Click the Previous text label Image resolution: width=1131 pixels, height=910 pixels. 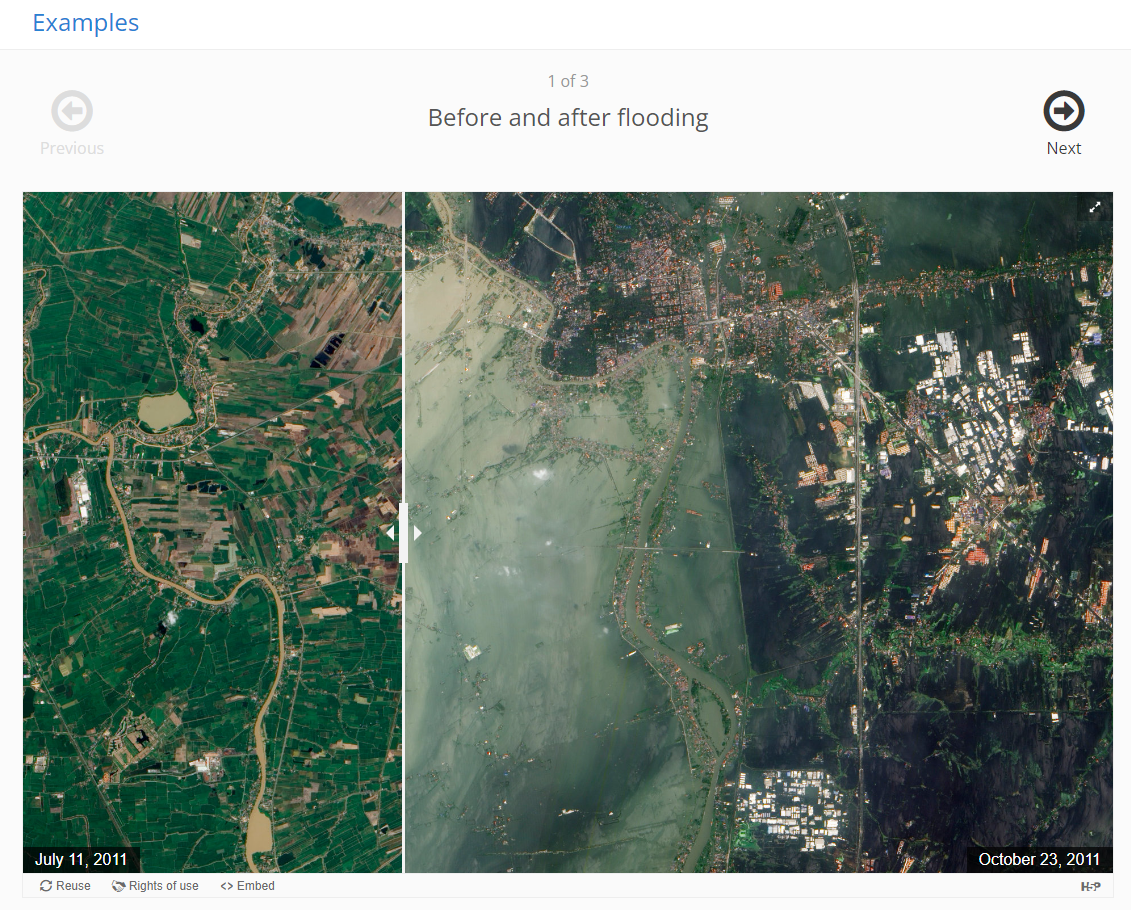(x=71, y=148)
